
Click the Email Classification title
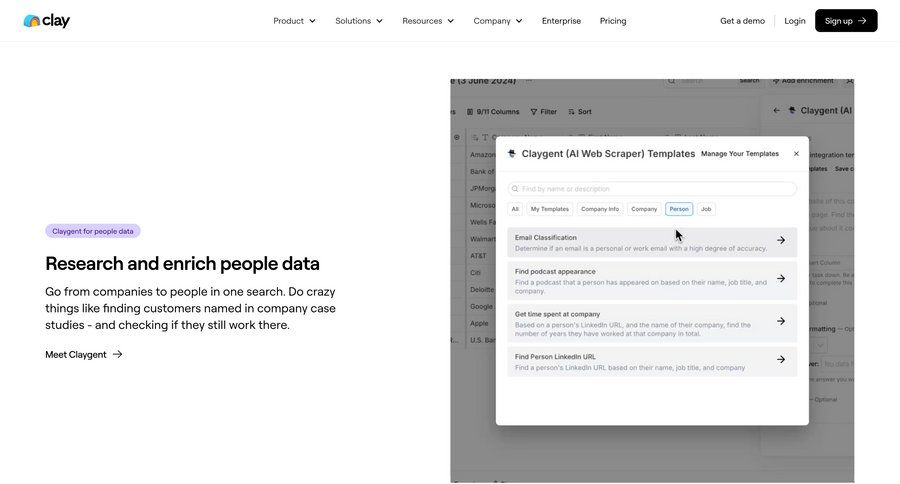546,237
